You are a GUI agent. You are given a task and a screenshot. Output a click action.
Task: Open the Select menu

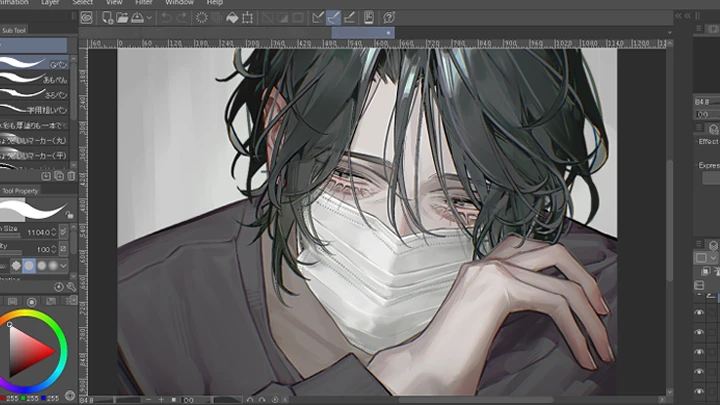pos(83,2)
